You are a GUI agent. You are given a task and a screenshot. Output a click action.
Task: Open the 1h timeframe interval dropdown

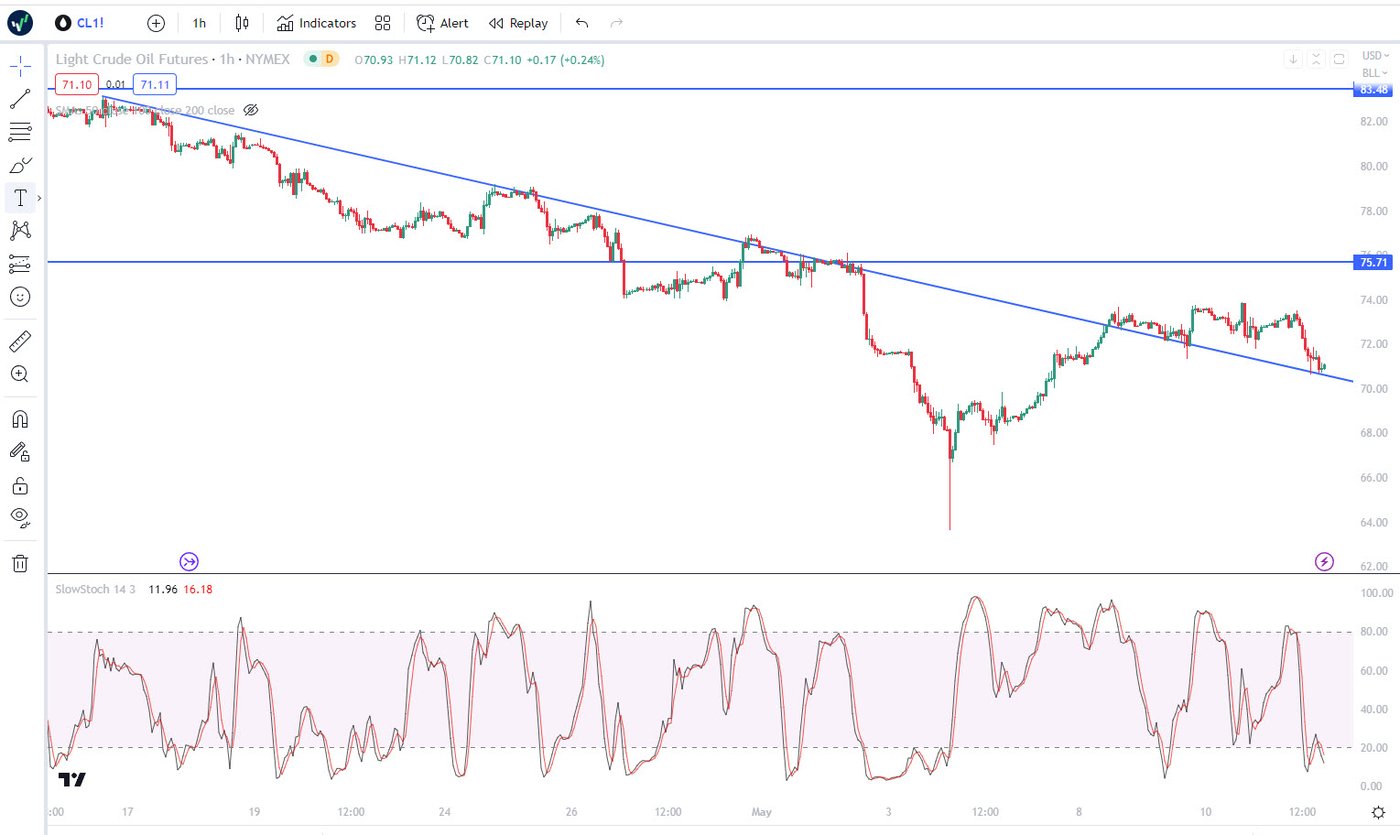(199, 23)
